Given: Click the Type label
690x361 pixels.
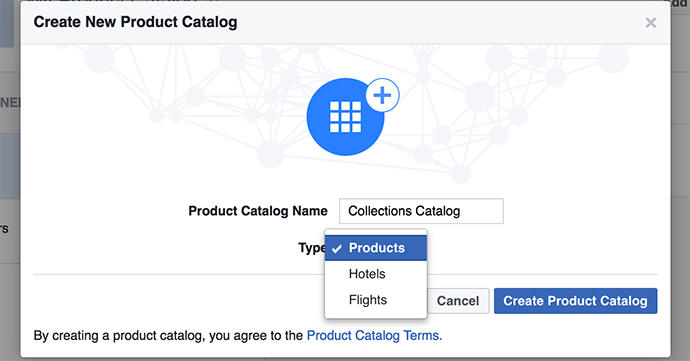Looking at the screenshot, I should pyautogui.click(x=312, y=248).
